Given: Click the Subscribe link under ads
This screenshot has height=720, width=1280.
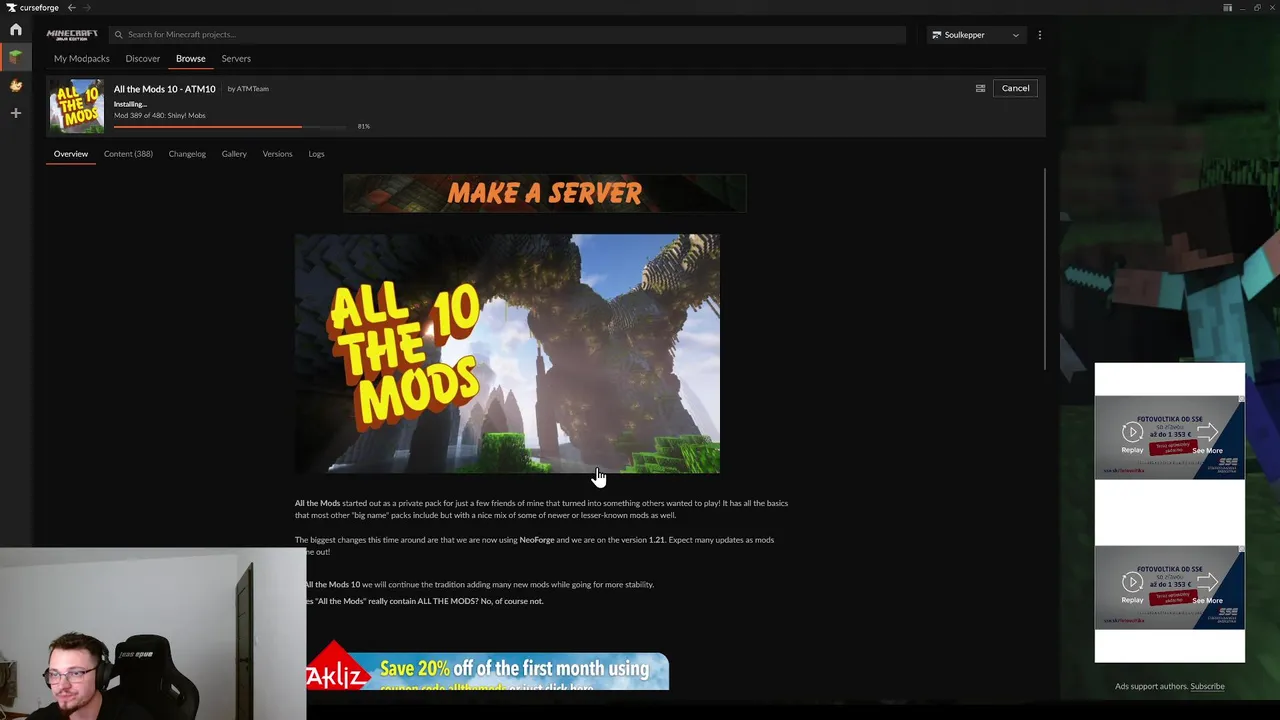Looking at the screenshot, I should coord(1207,686).
